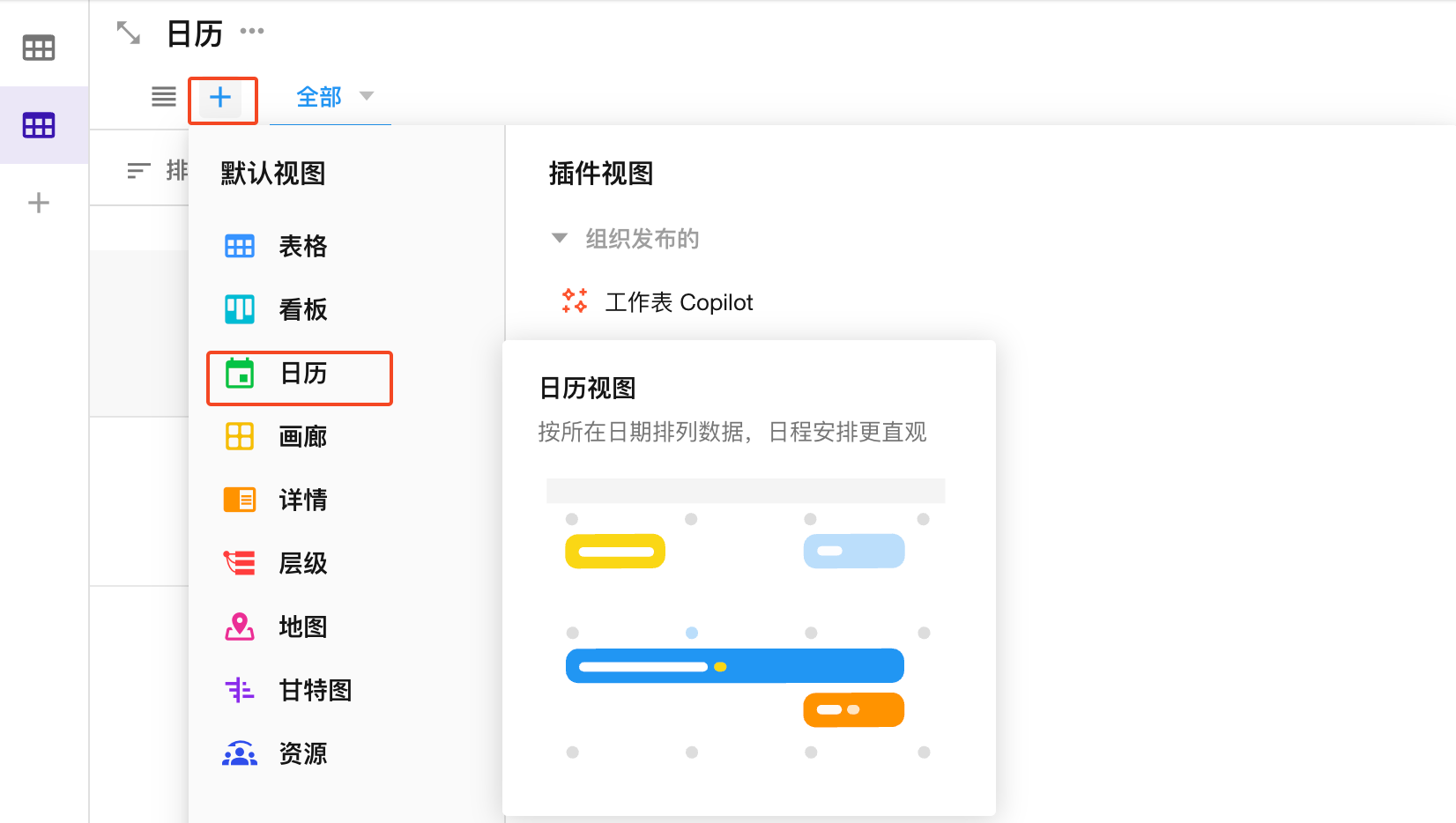Add new worksheet via sidebar plus
Screen dimensions: 1456x823
point(39,204)
